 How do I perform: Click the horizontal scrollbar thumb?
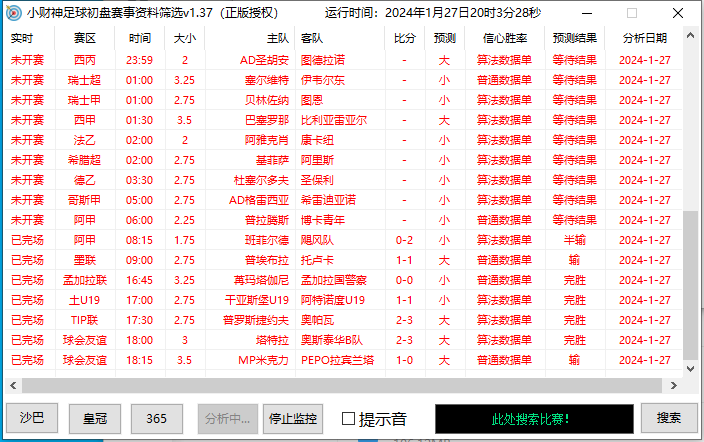point(342,385)
